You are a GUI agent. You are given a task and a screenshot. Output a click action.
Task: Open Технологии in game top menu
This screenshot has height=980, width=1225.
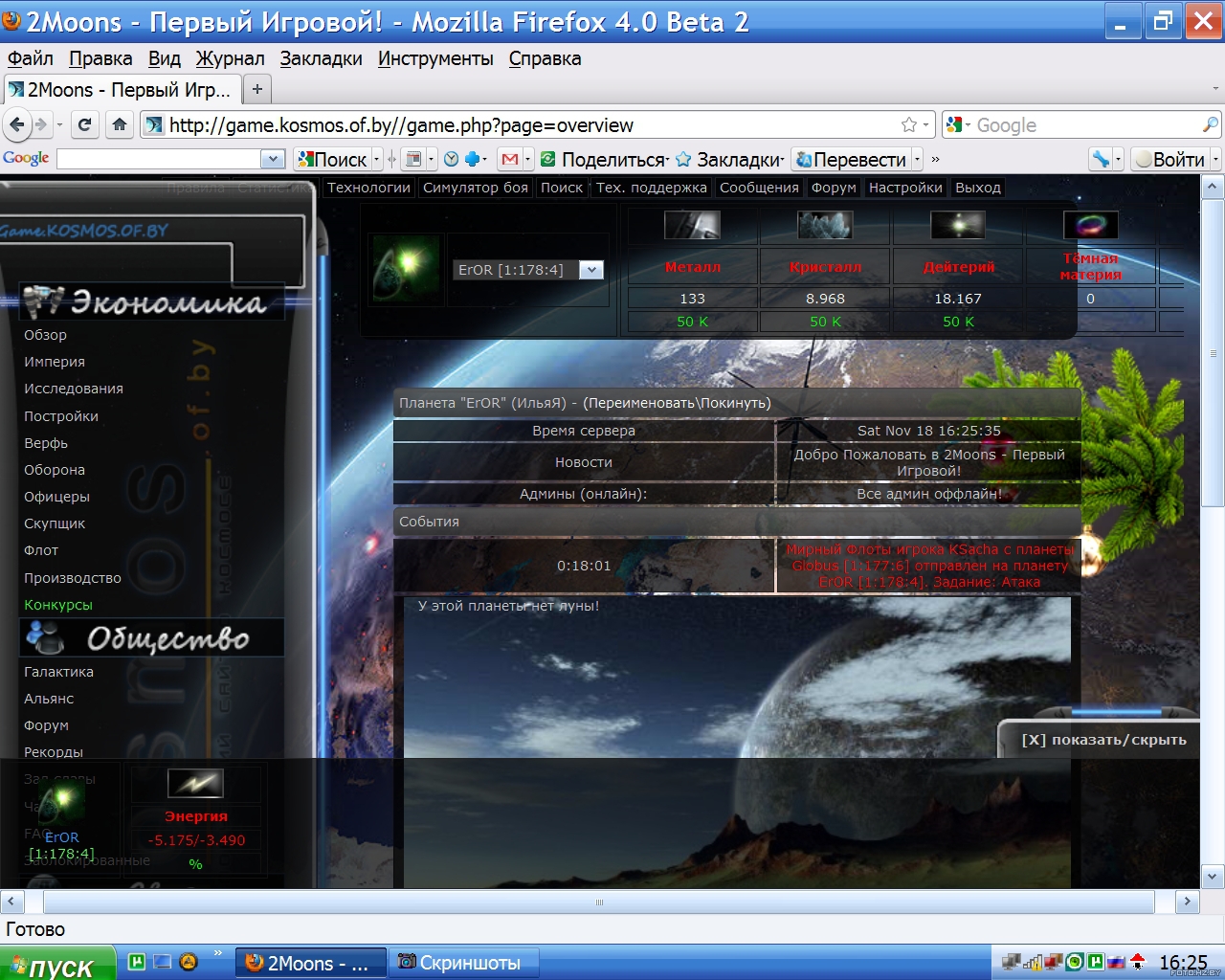(x=368, y=188)
